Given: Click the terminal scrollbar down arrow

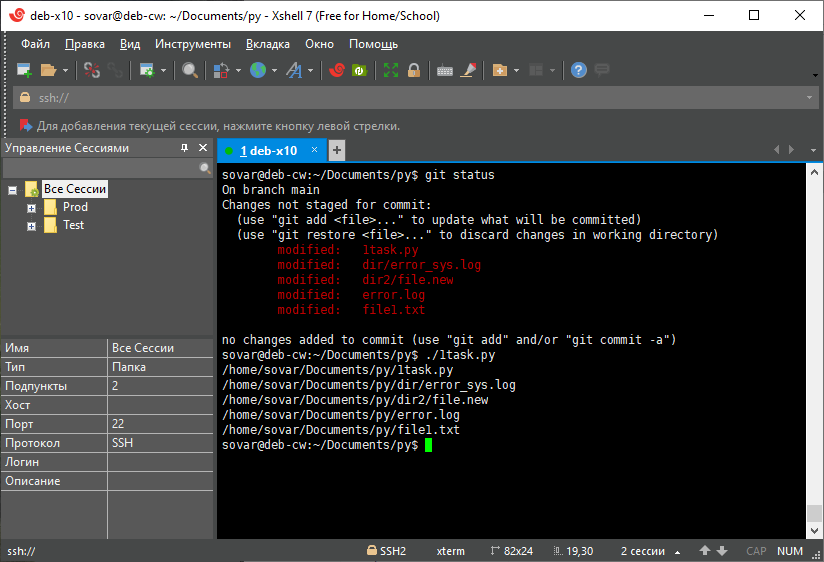Looking at the screenshot, I should (815, 530).
